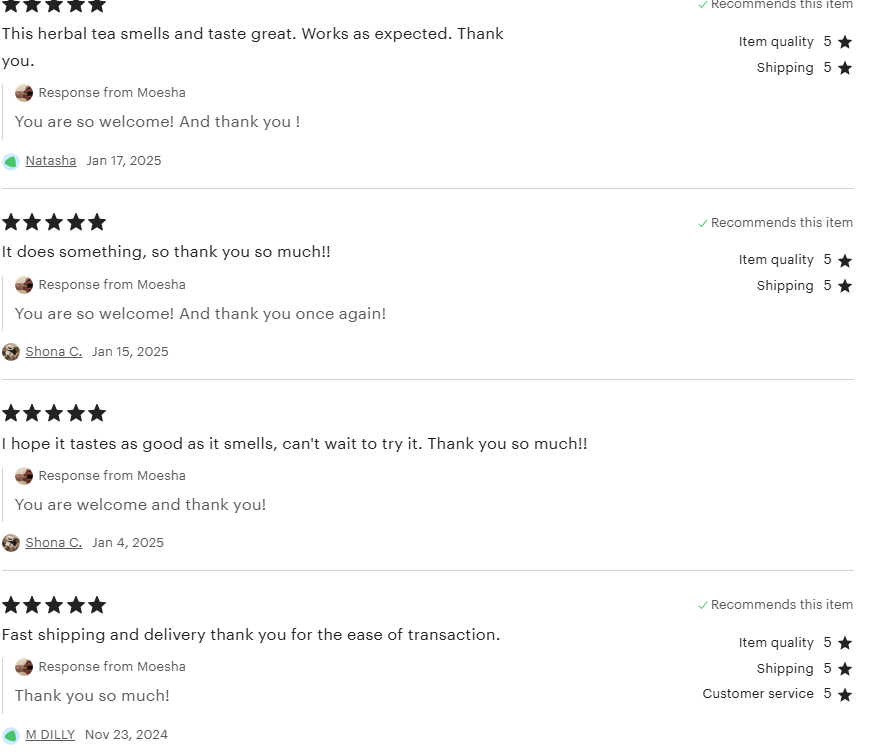
Task: Click M DILLY's green reviewer avatar icon
Action: pyautogui.click(x=11, y=735)
